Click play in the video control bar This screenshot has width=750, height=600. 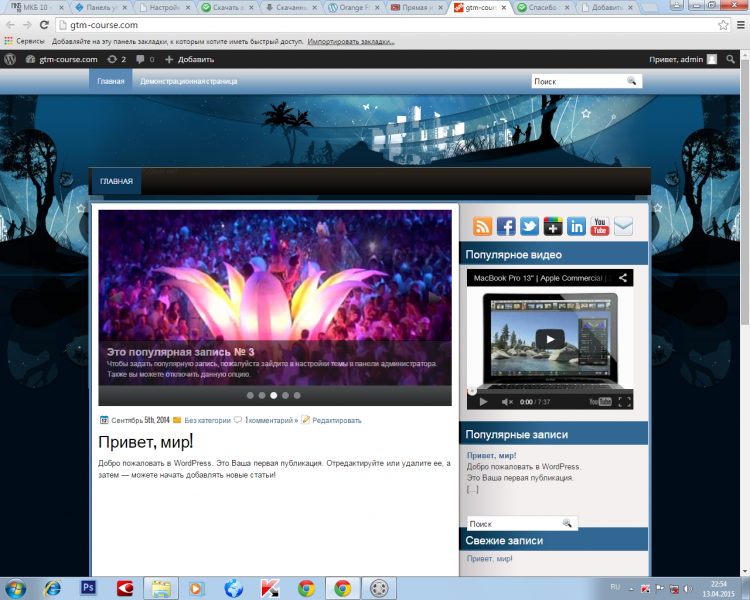click(483, 402)
